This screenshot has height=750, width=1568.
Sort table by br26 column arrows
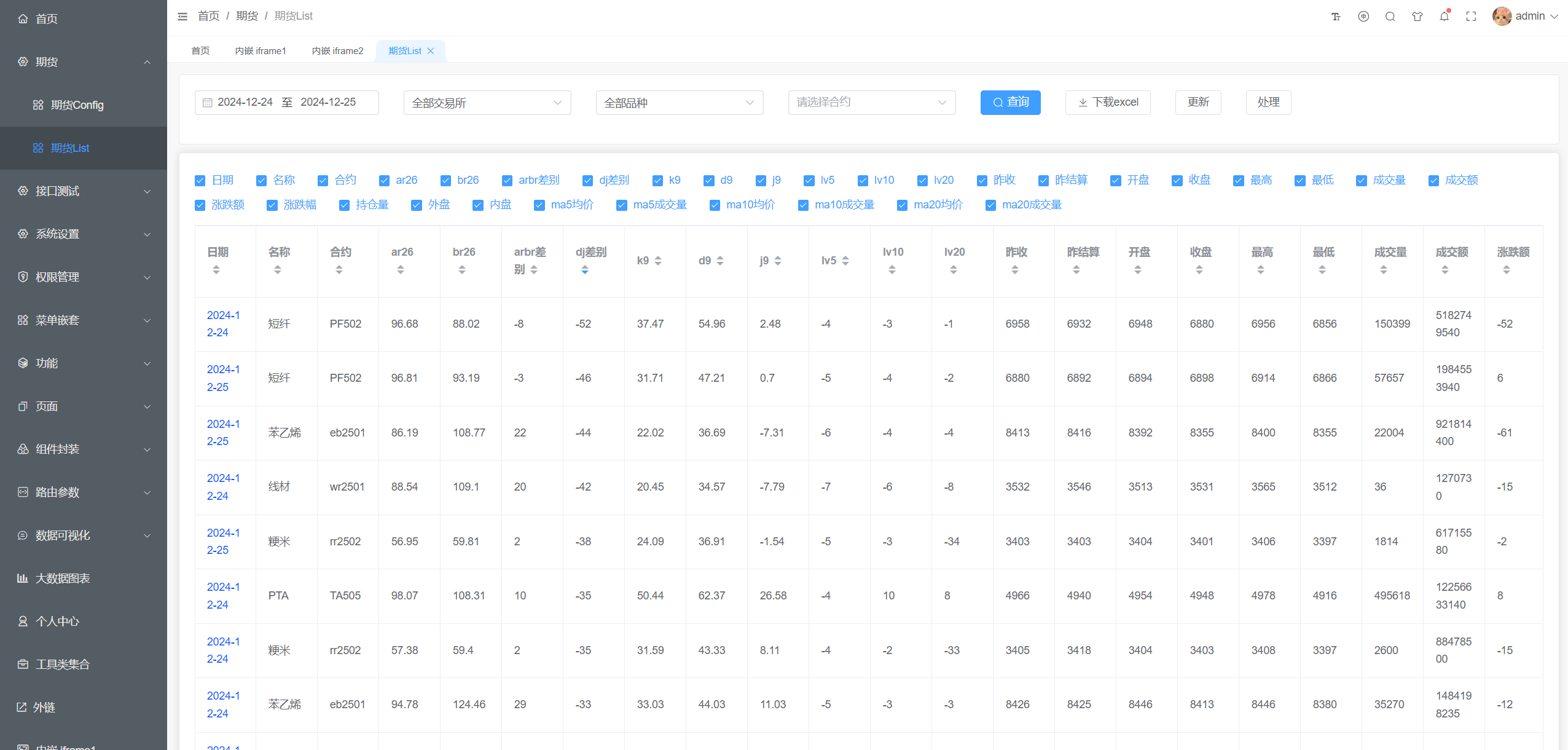[x=462, y=269]
